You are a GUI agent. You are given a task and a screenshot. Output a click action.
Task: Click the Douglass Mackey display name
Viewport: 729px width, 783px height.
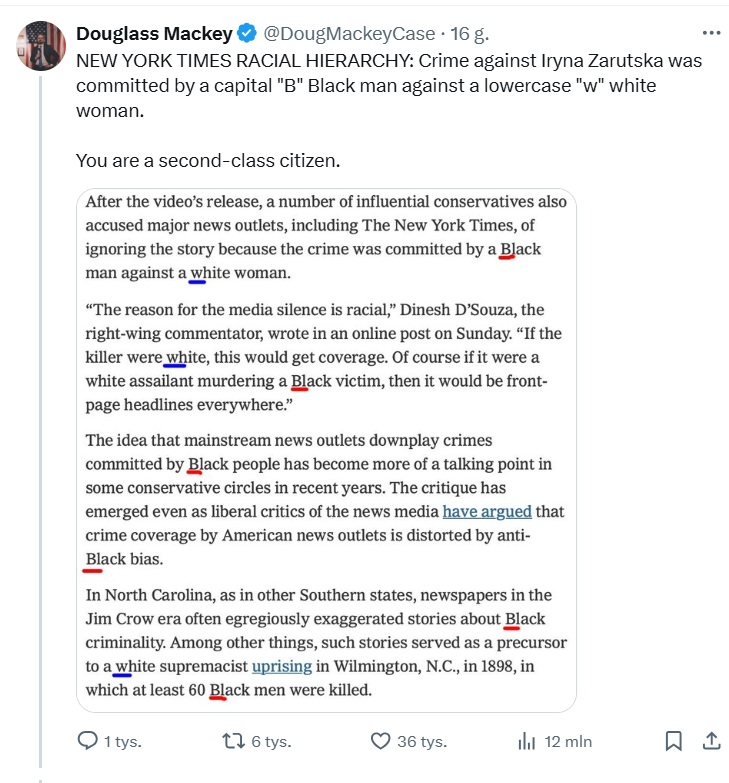[x=155, y=33]
